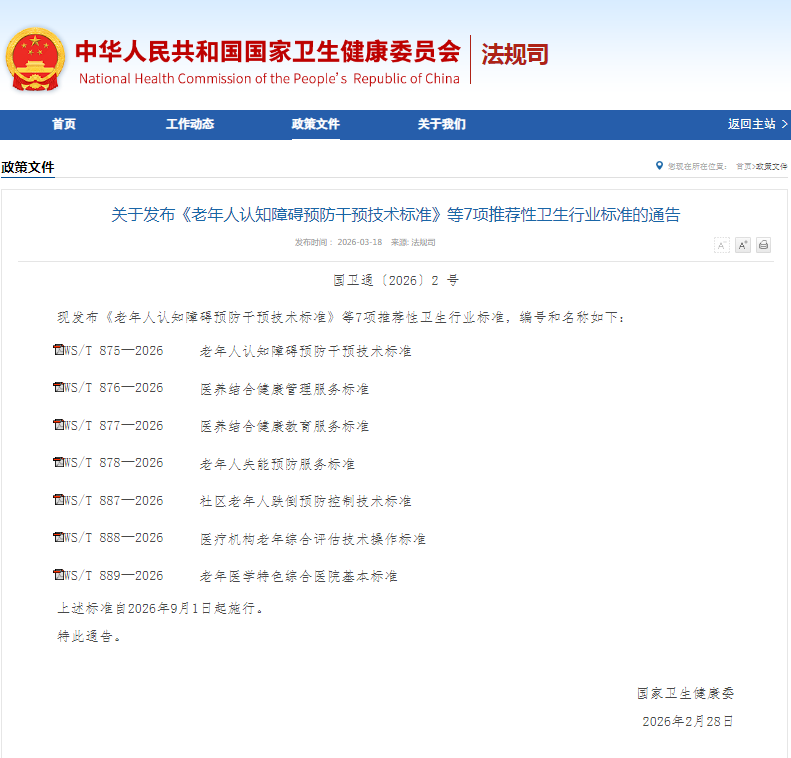
Task: Open the WS/T 877—2026 standard link
Action: tap(113, 426)
